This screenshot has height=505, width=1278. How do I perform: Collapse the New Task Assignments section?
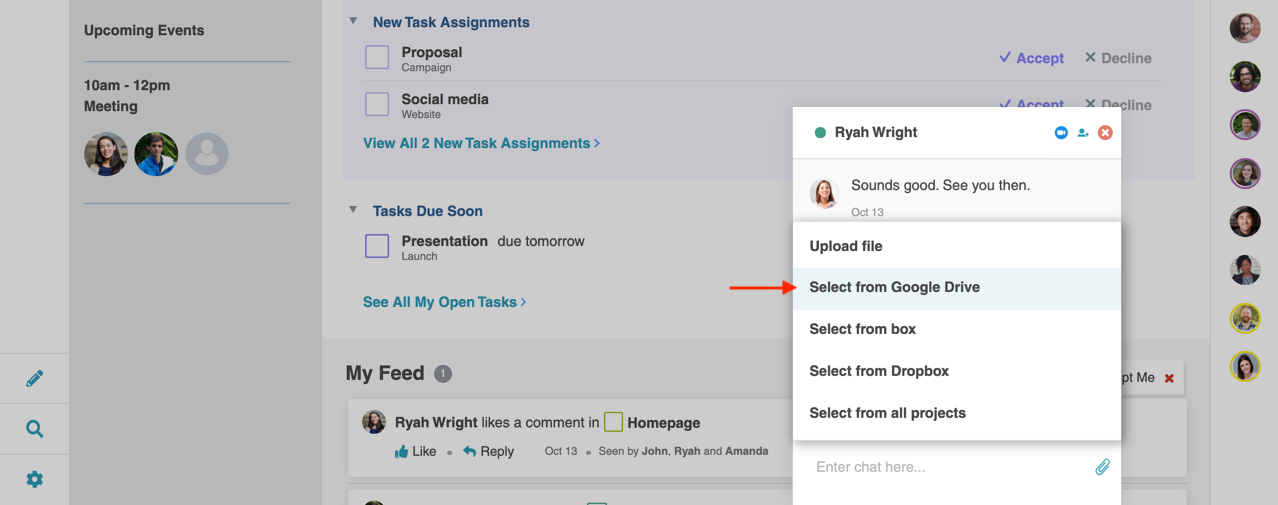click(353, 21)
